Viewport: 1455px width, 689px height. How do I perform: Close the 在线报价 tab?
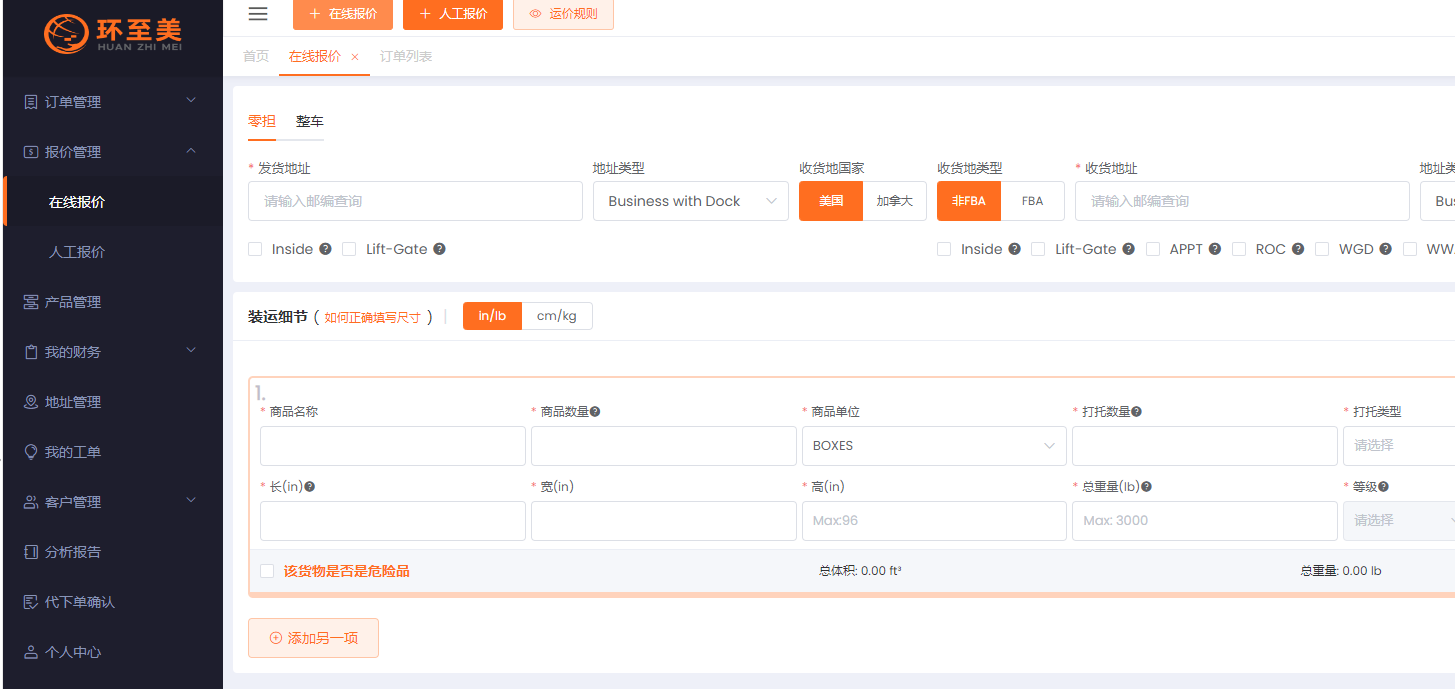(x=355, y=57)
